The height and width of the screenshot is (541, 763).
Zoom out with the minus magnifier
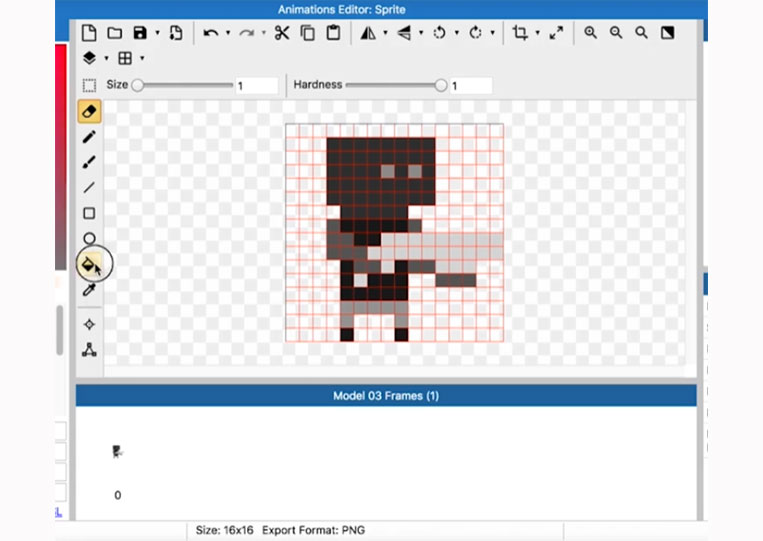tap(616, 33)
